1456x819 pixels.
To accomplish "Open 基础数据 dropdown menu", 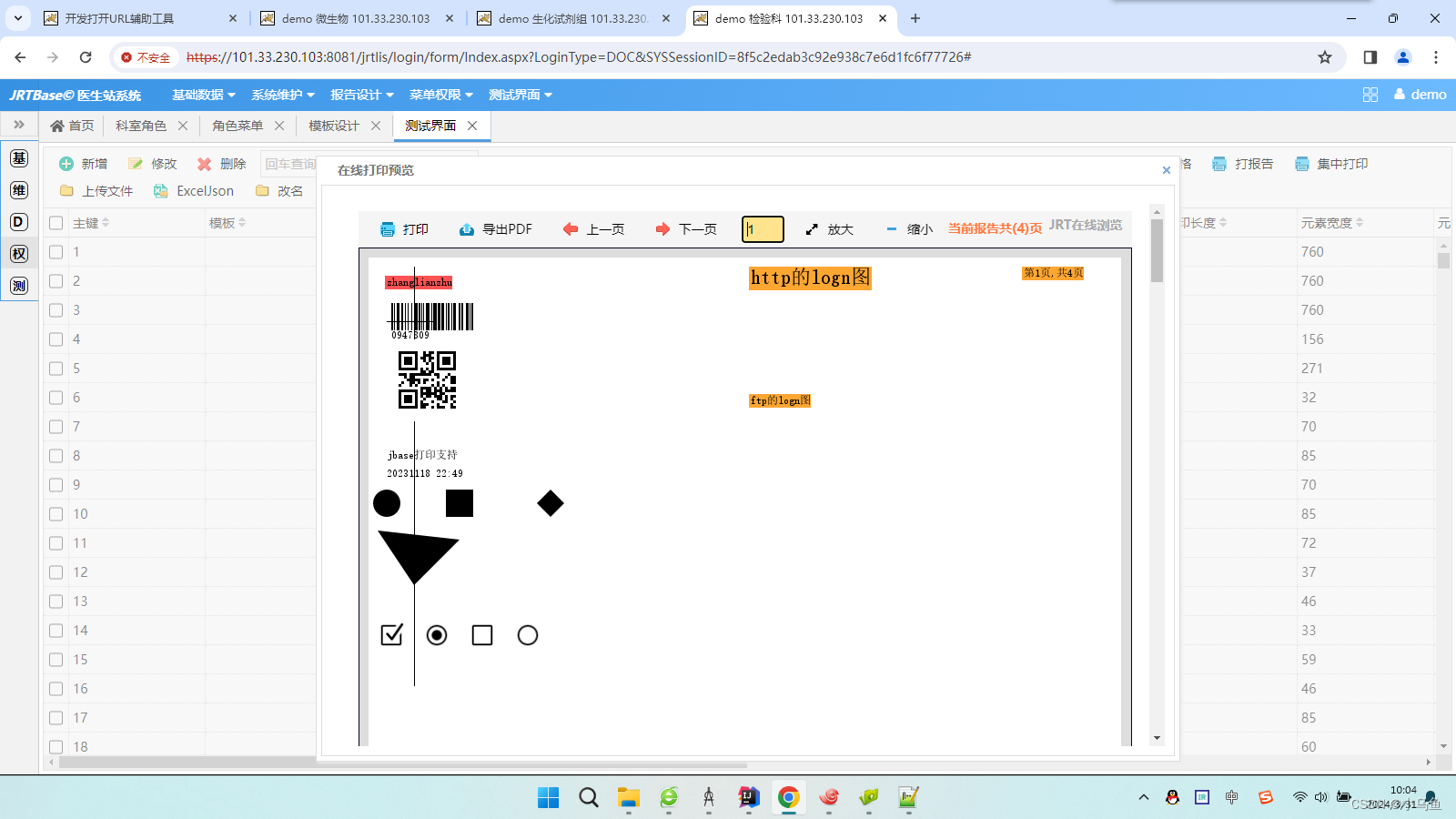I will (204, 95).
